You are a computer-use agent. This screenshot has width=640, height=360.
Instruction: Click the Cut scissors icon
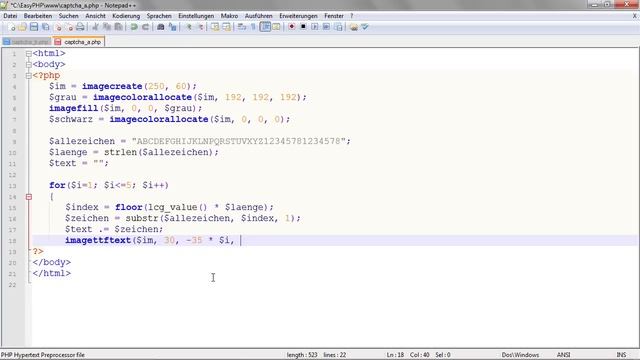tap(95, 27)
